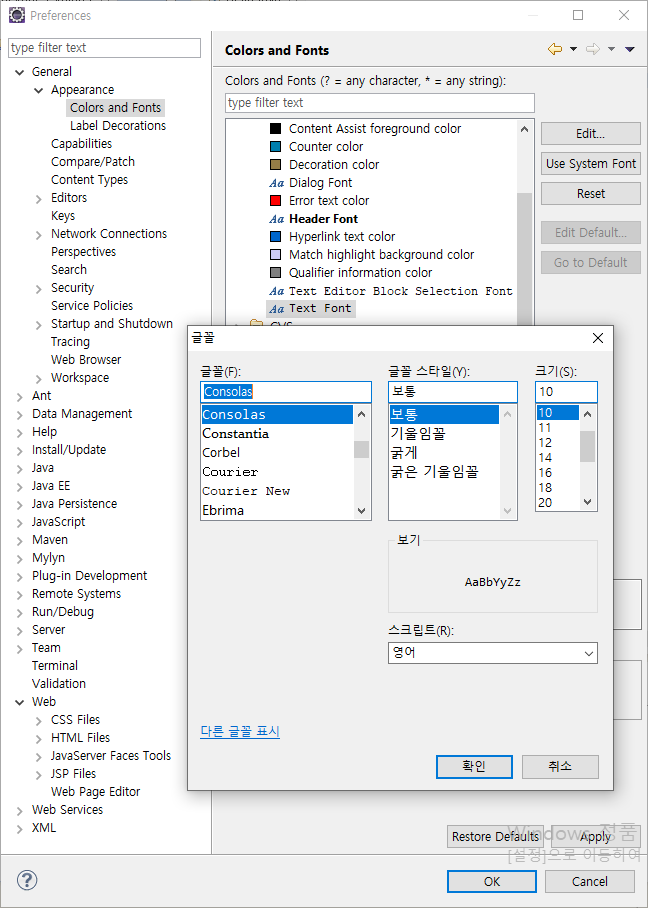Screen dimensions: 648x908
Task: Open back history dropdown arrow
Action: [573, 50]
